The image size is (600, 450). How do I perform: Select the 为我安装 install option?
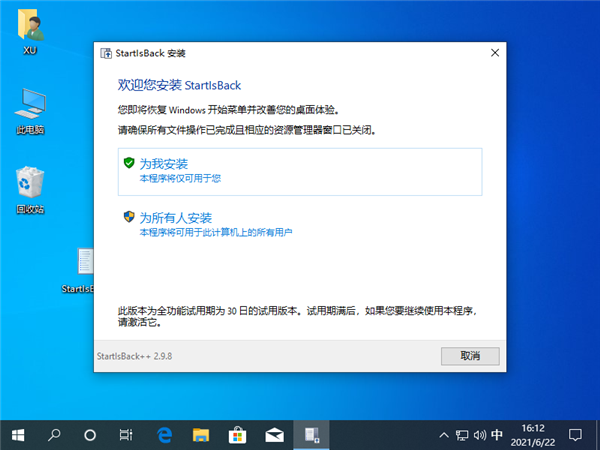click(x=164, y=163)
